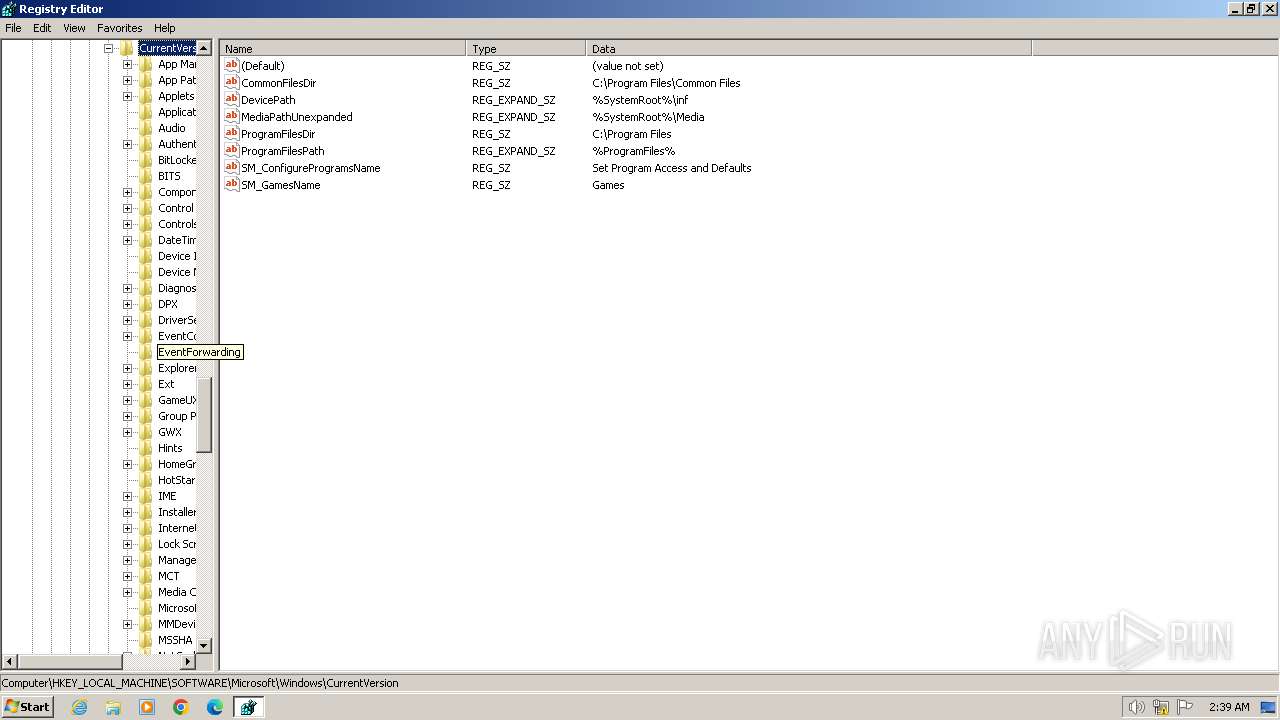Image resolution: width=1280 pixels, height=720 pixels.
Task: Click the Audio folder icon
Action: (146, 128)
